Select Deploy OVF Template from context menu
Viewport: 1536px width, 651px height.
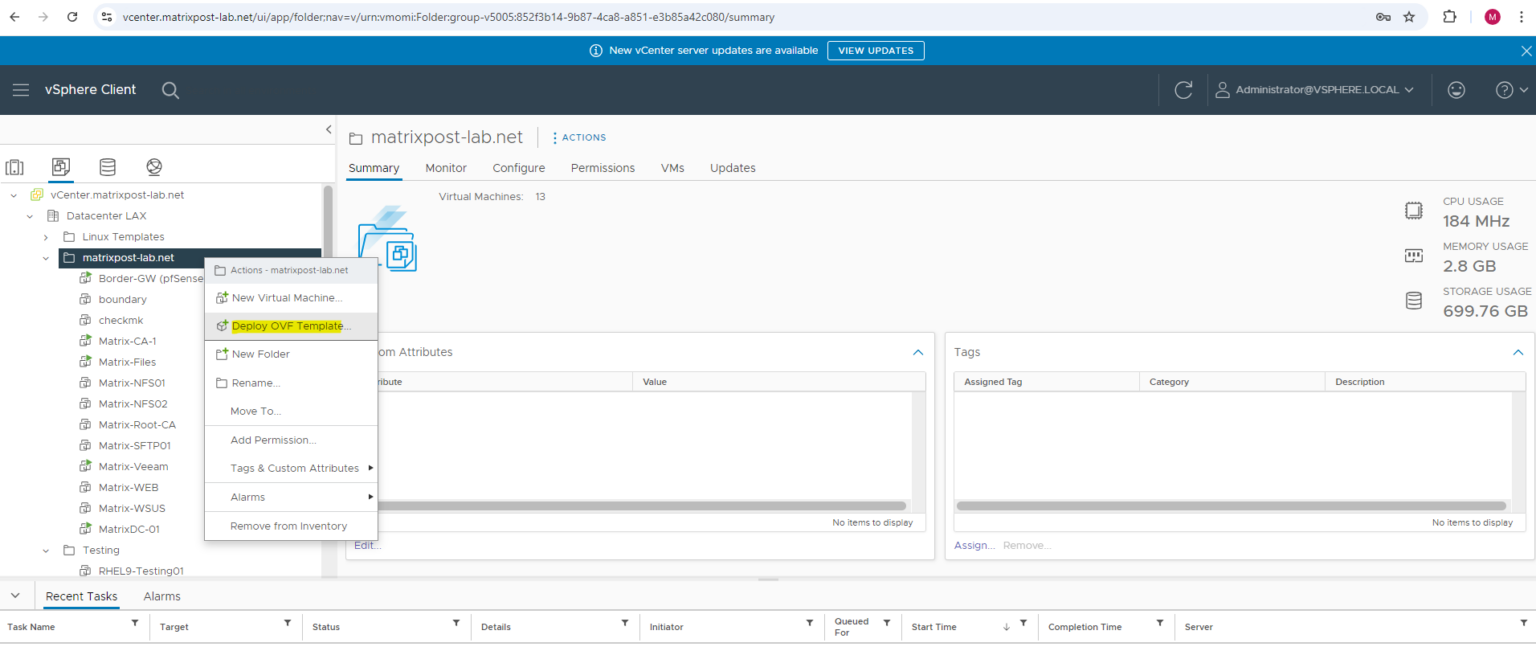290,325
